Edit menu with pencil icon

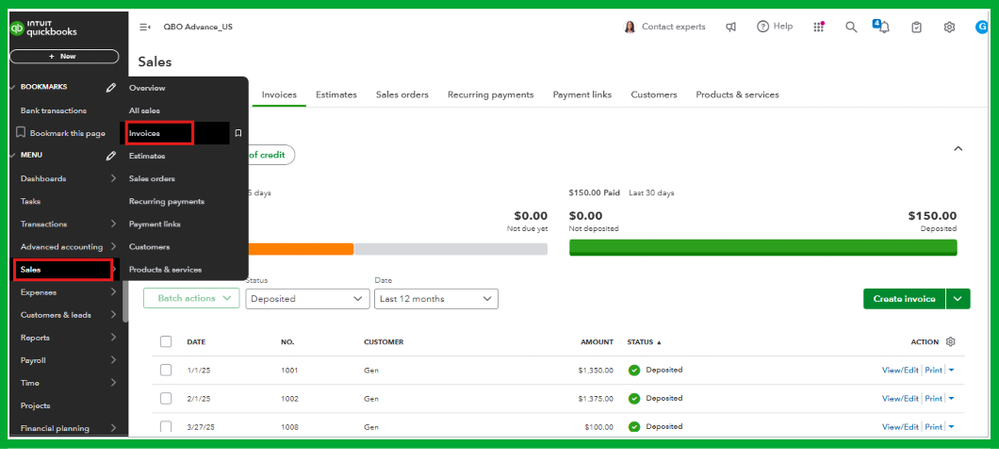click(111, 155)
